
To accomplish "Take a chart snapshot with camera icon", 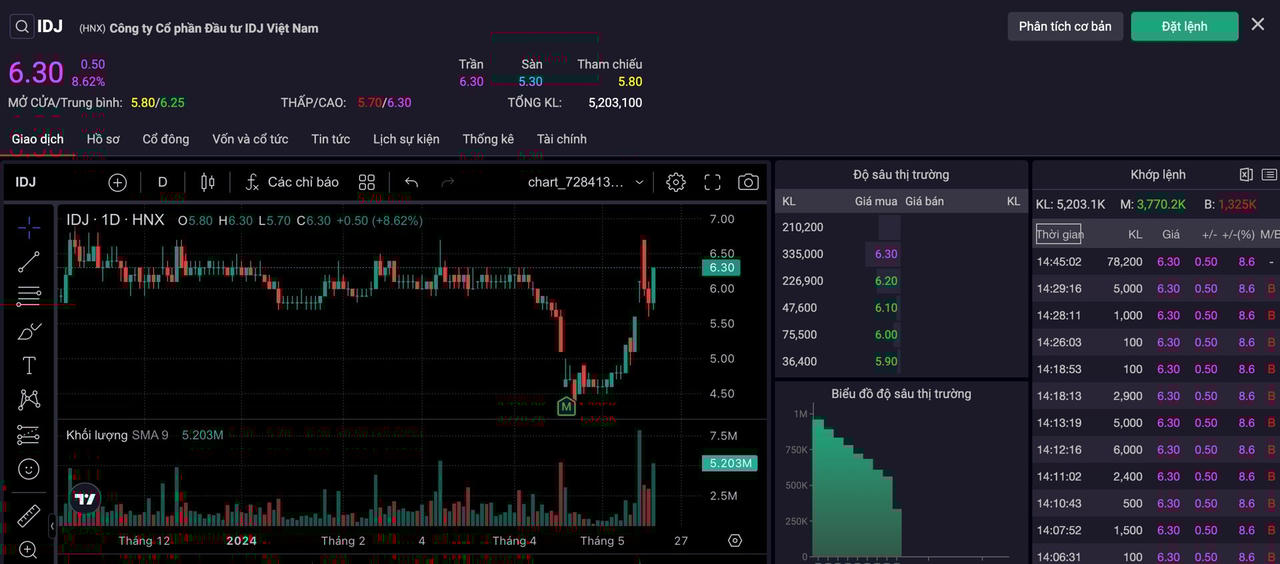I will click(x=747, y=182).
